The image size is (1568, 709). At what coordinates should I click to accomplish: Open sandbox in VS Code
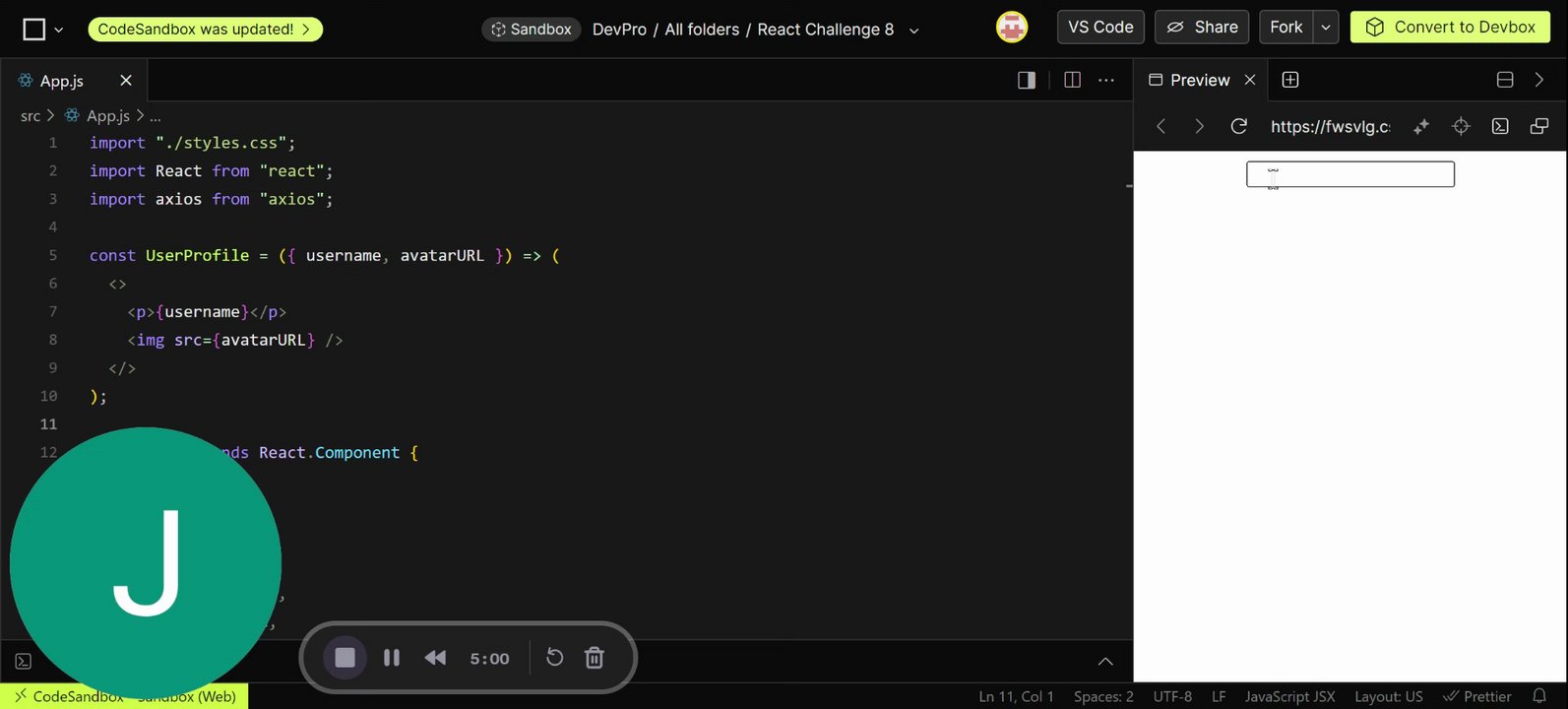pyautogui.click(x=1100, y=27)
